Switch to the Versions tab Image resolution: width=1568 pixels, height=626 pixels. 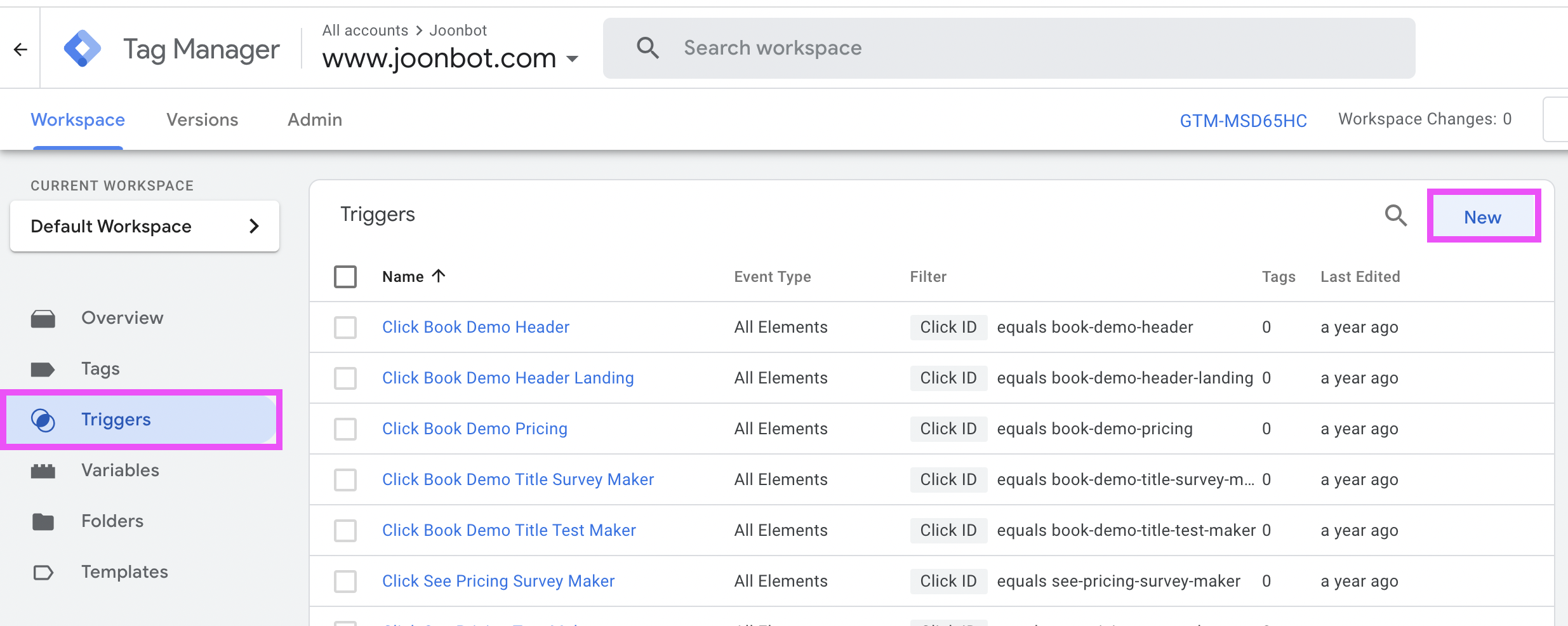pos(203,120)
